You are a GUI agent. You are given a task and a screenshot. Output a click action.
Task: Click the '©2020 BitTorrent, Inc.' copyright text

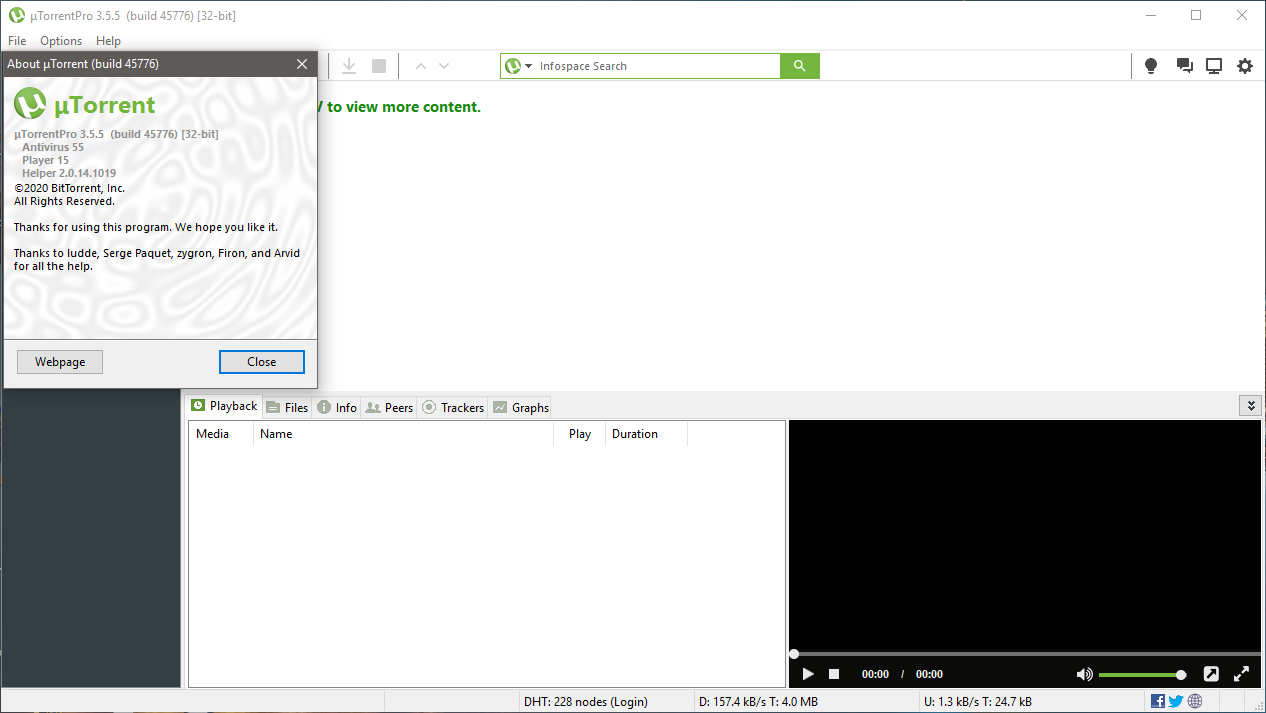[x=69, y=188]
